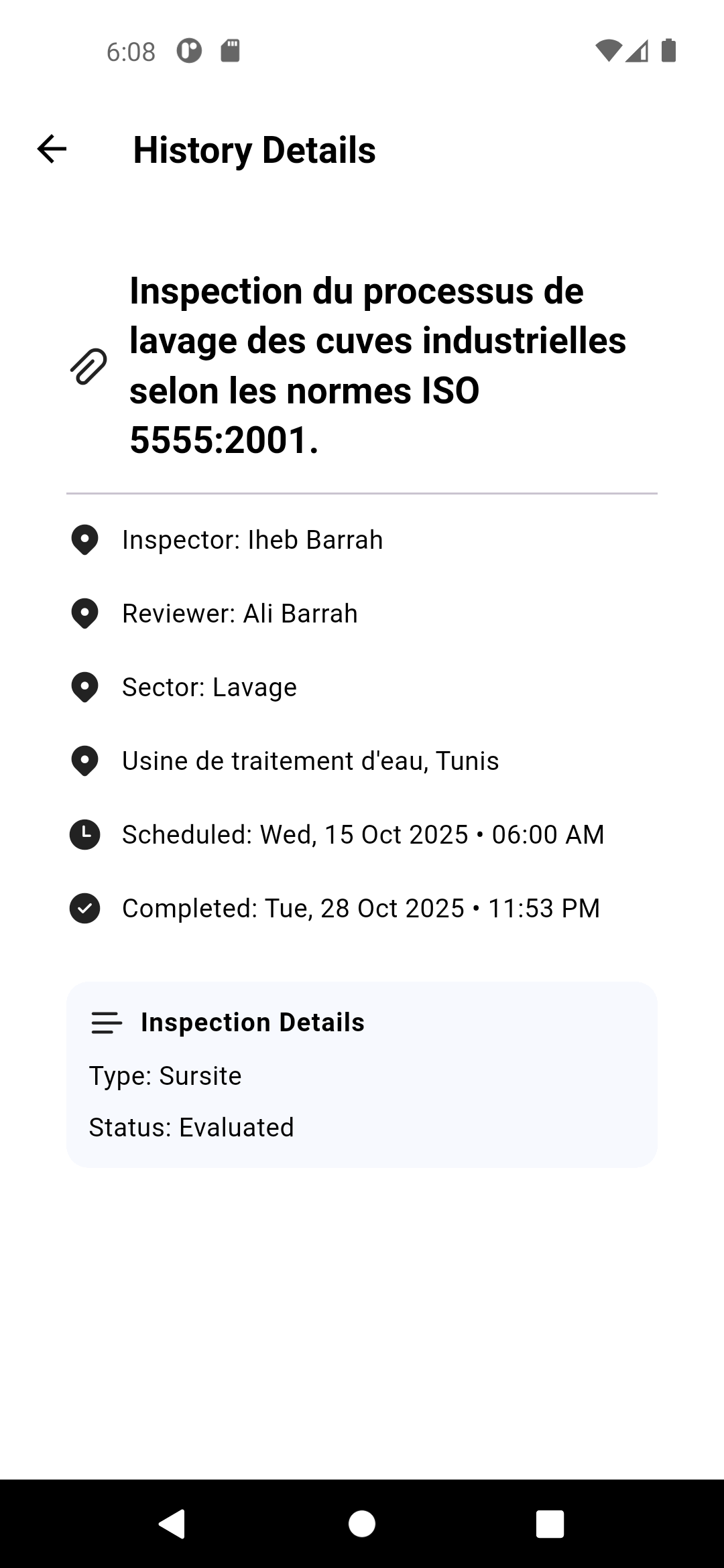Click the pin icon beside Sector
Image resolution: width=724 pixels, height=1568 pixels.
click(84, 688)
